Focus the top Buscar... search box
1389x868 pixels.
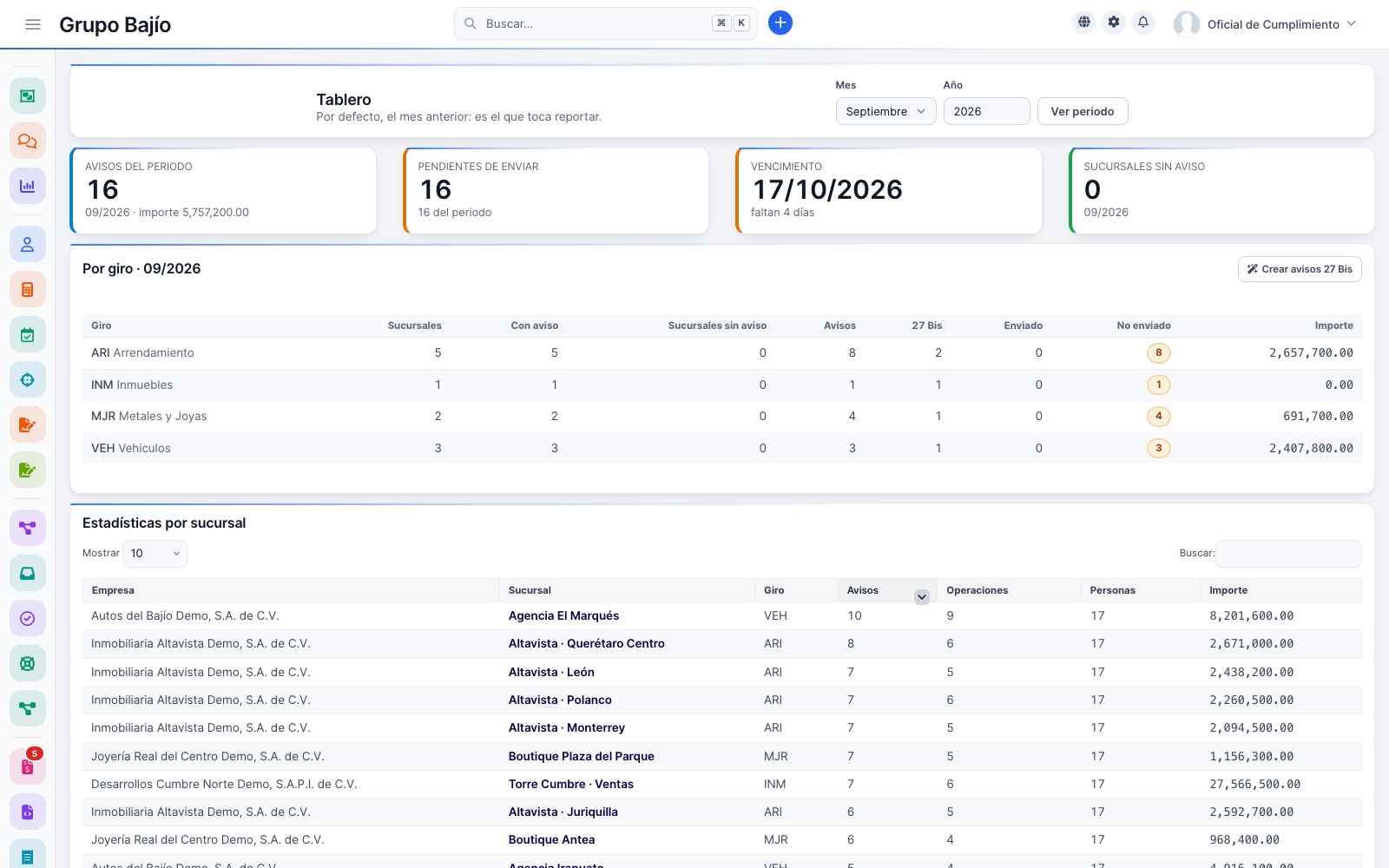(x=606, y=23)
